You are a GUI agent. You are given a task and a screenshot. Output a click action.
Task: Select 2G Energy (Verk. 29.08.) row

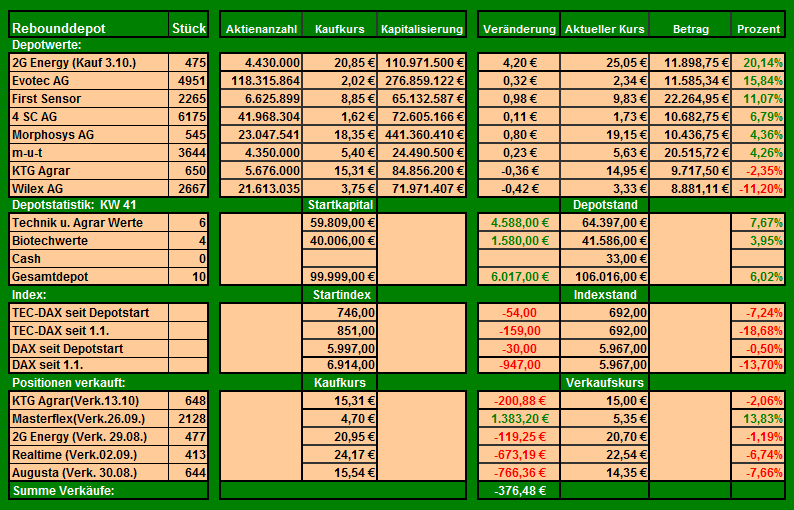click(x=89, y=437)
